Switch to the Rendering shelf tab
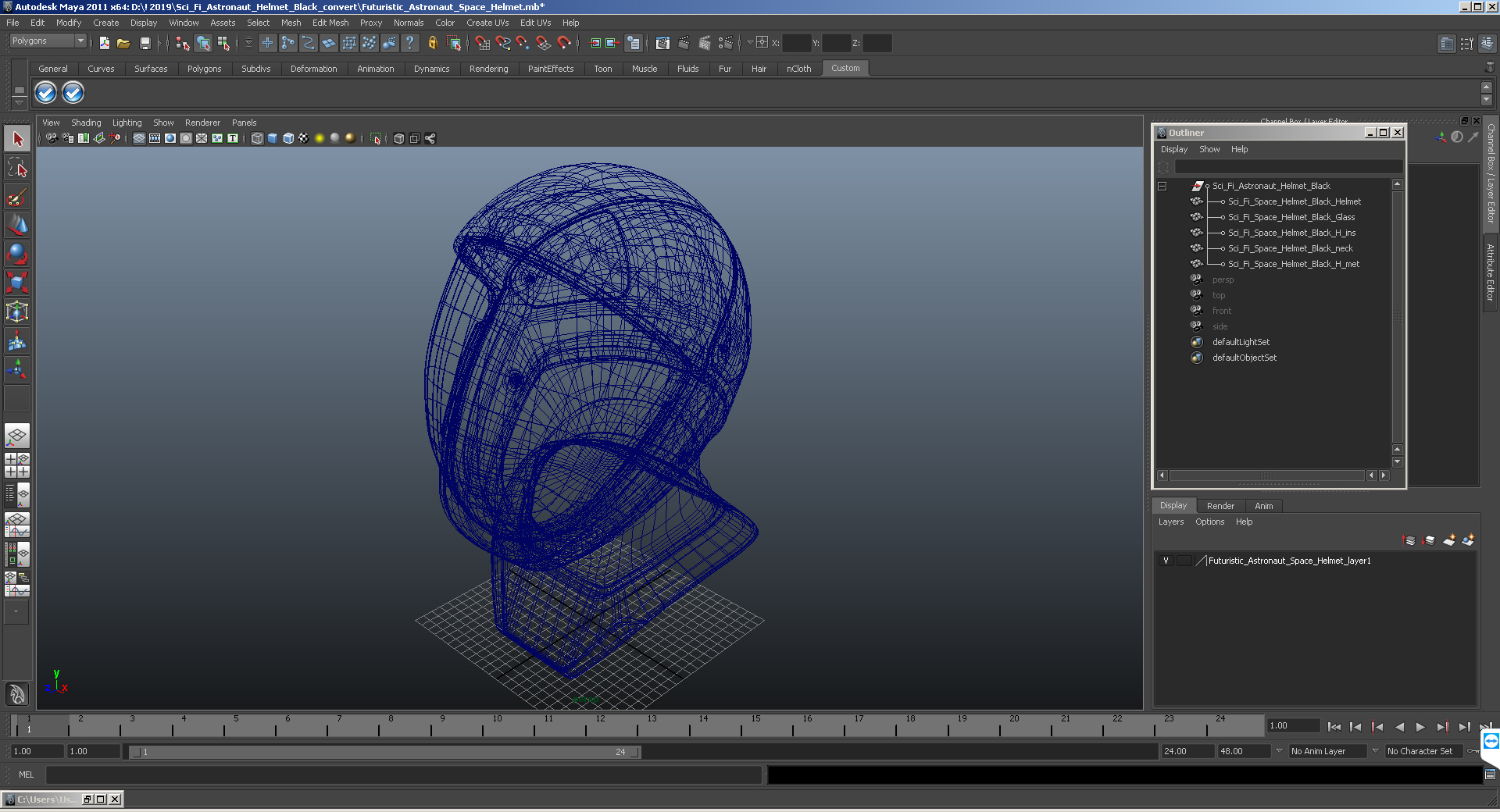This screenshot has width=1500, height=812. 488,69
